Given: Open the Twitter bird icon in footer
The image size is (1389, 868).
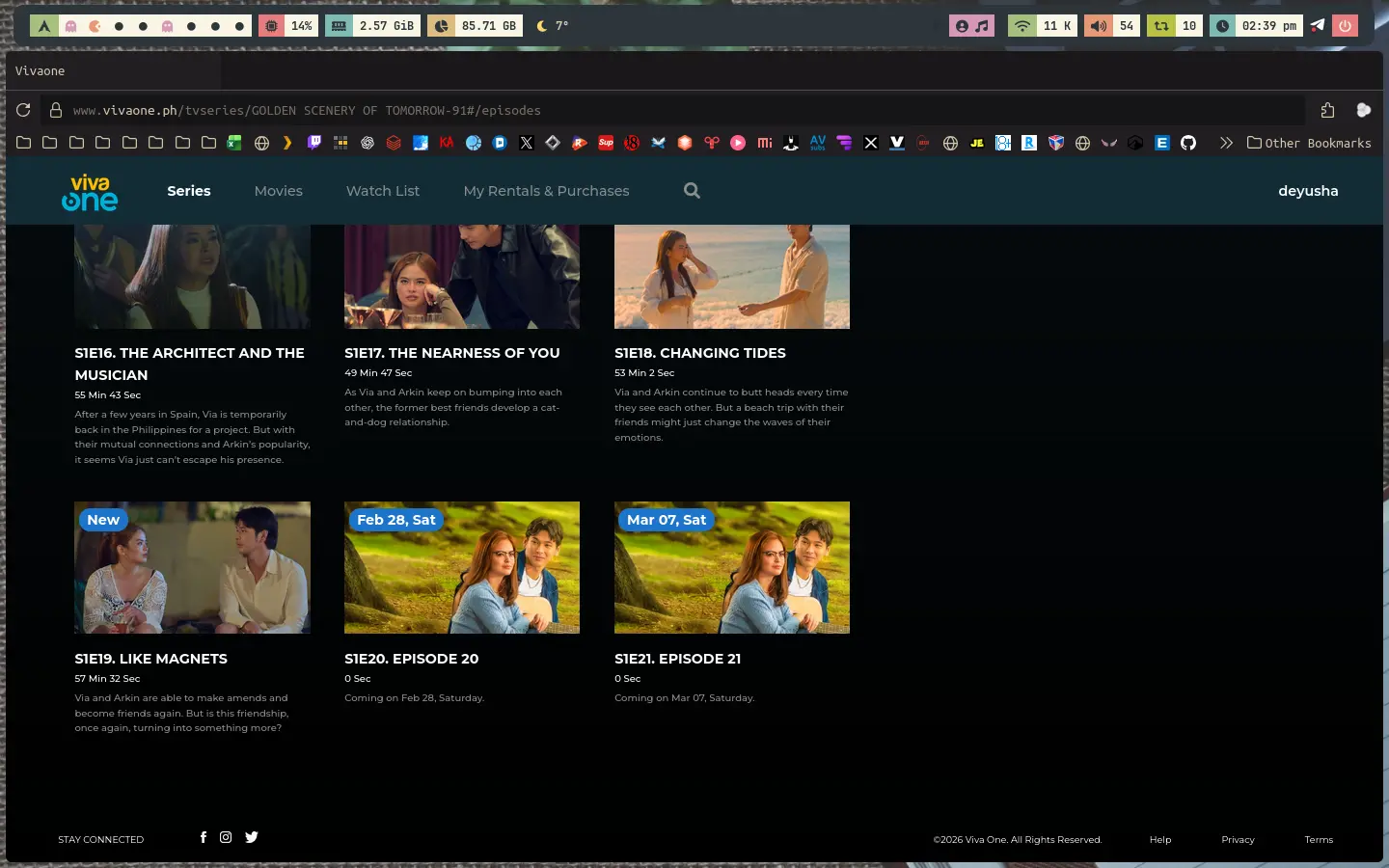Looking at the screenshot, I should tap(252, 837).
